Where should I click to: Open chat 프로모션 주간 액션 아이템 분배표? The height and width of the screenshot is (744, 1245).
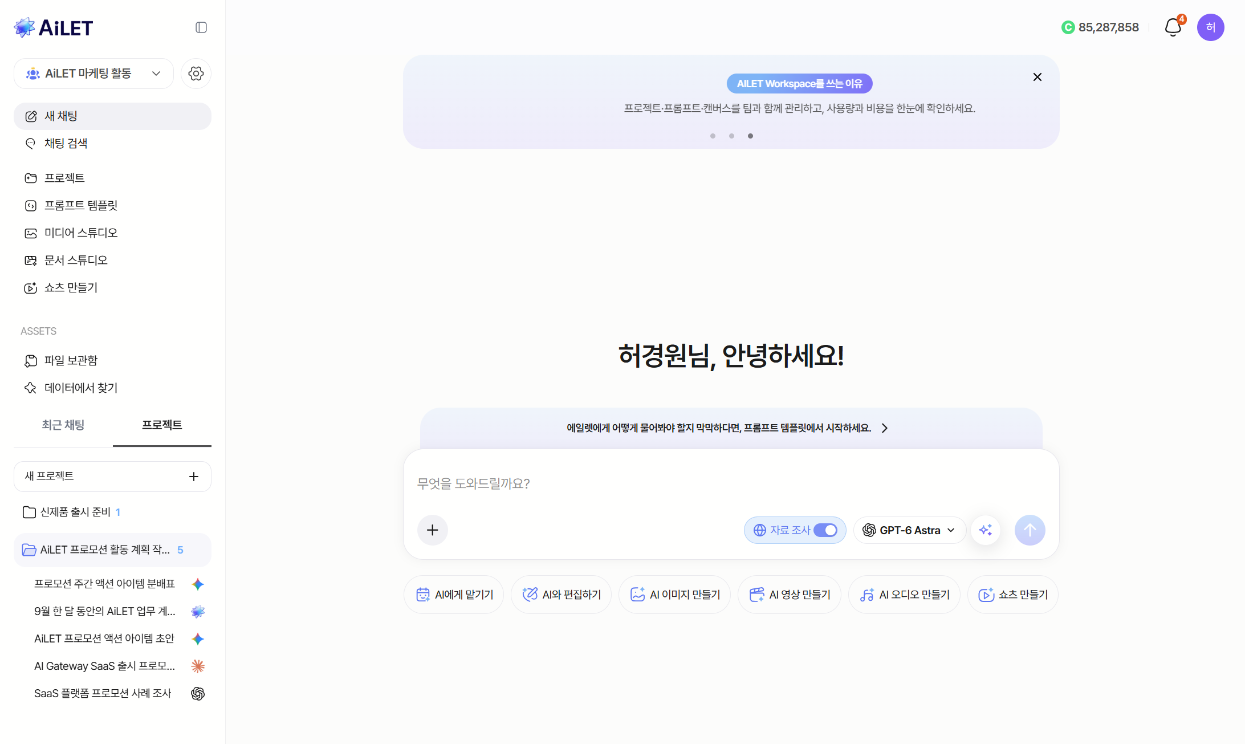105,584
